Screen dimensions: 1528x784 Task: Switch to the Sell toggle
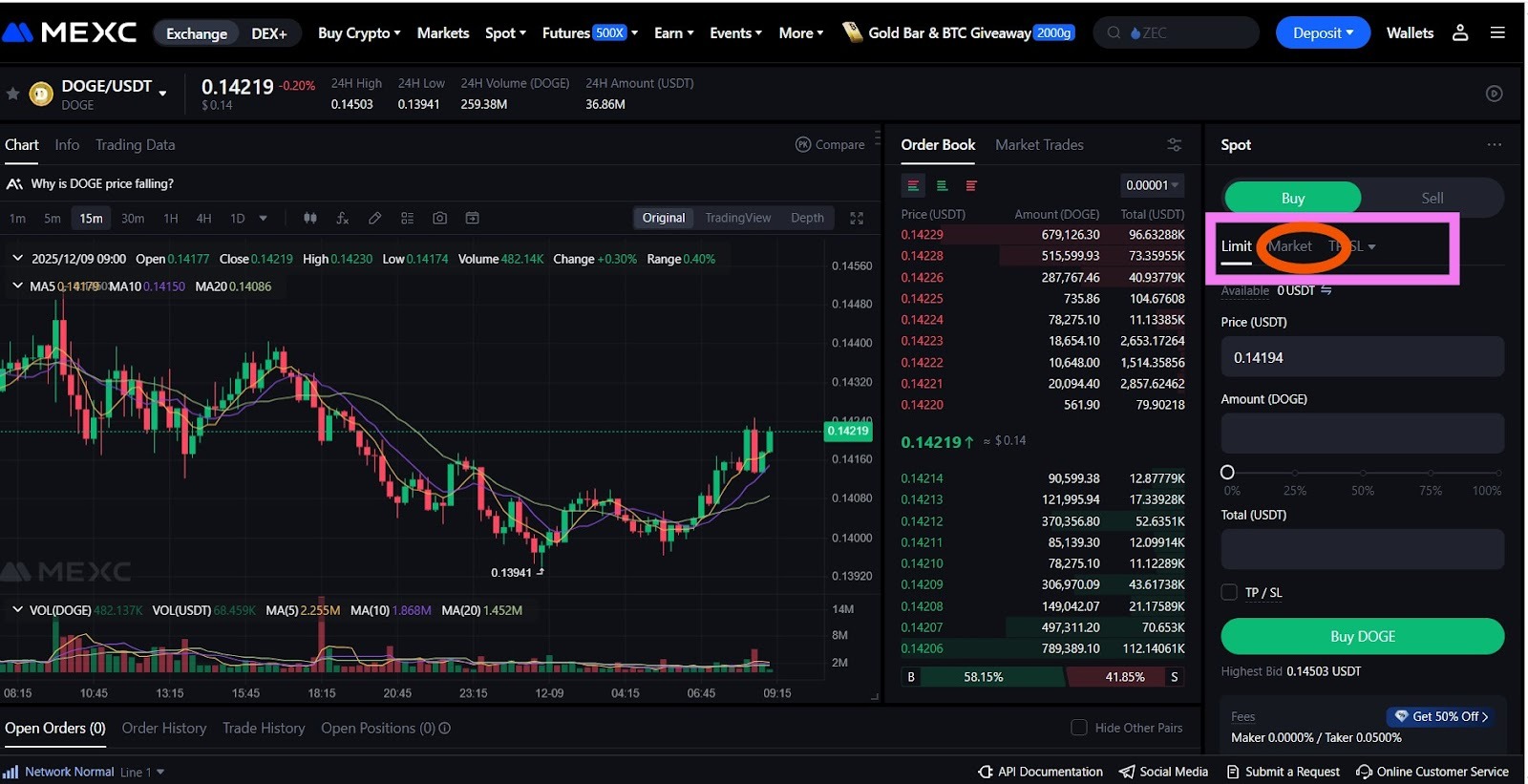(1432, 199)
